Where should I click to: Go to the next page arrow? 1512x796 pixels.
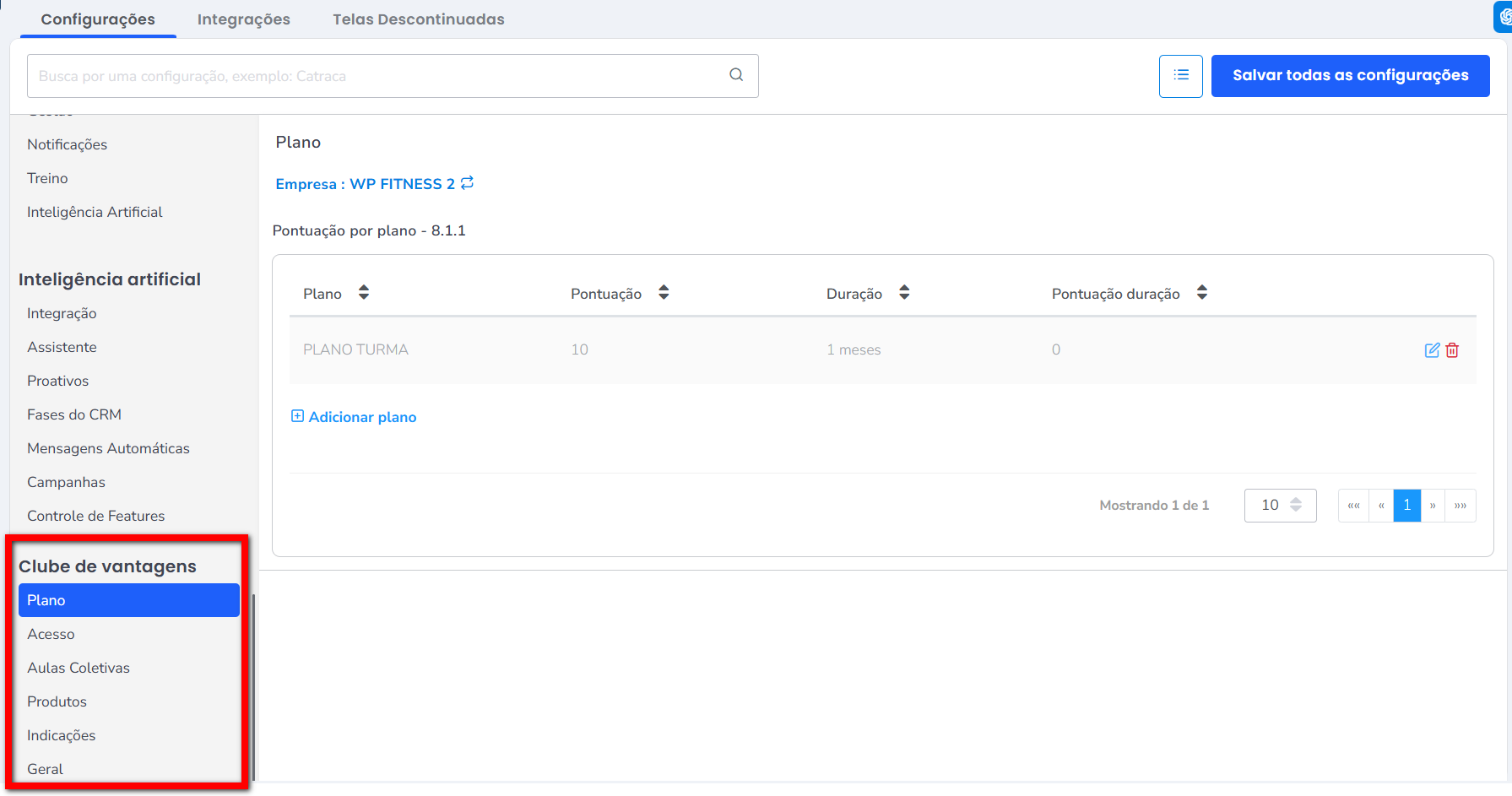pyautogui.click(x=1433, y=506)
